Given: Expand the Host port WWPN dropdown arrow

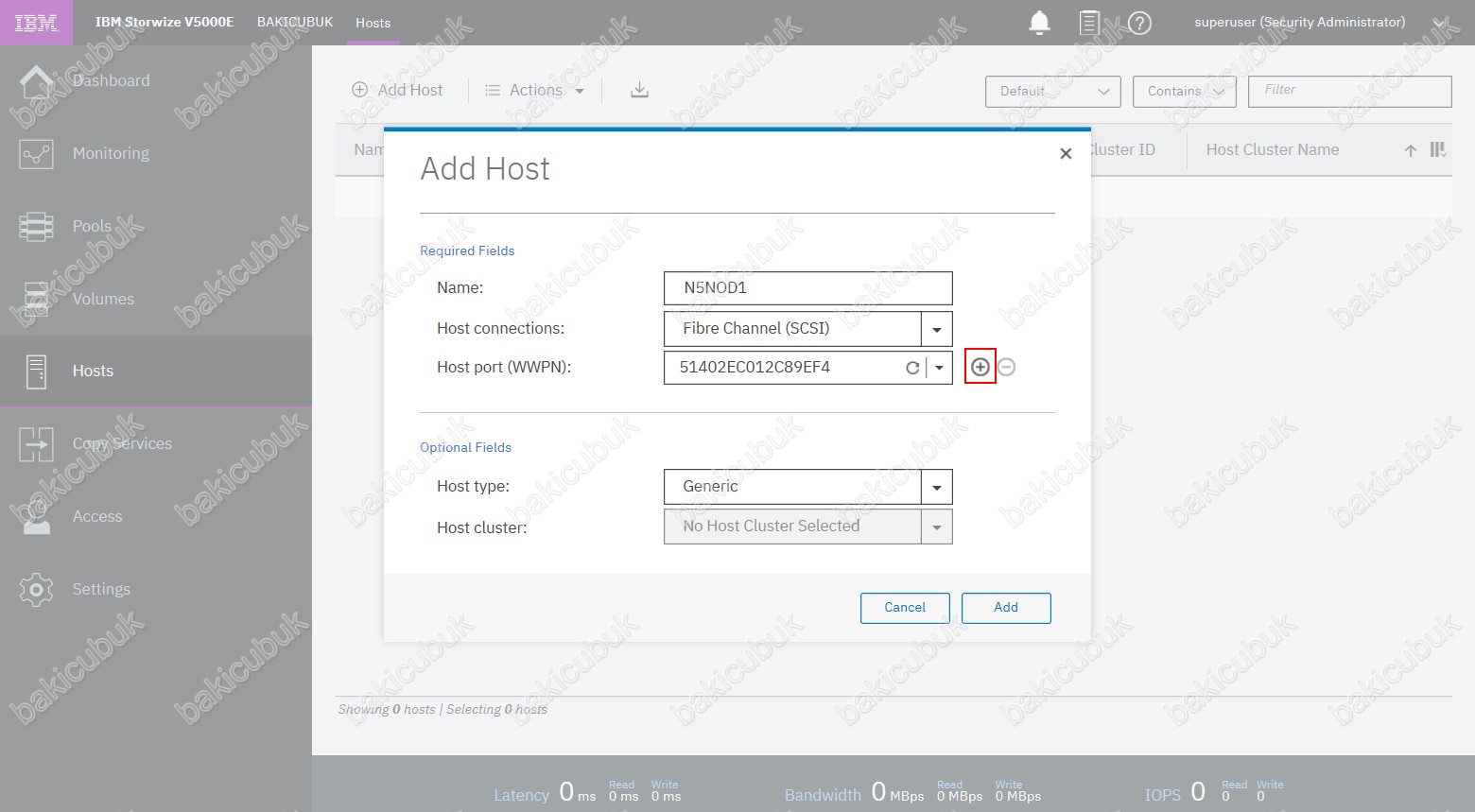Looking at the screenshot, I should coord(940,368).
